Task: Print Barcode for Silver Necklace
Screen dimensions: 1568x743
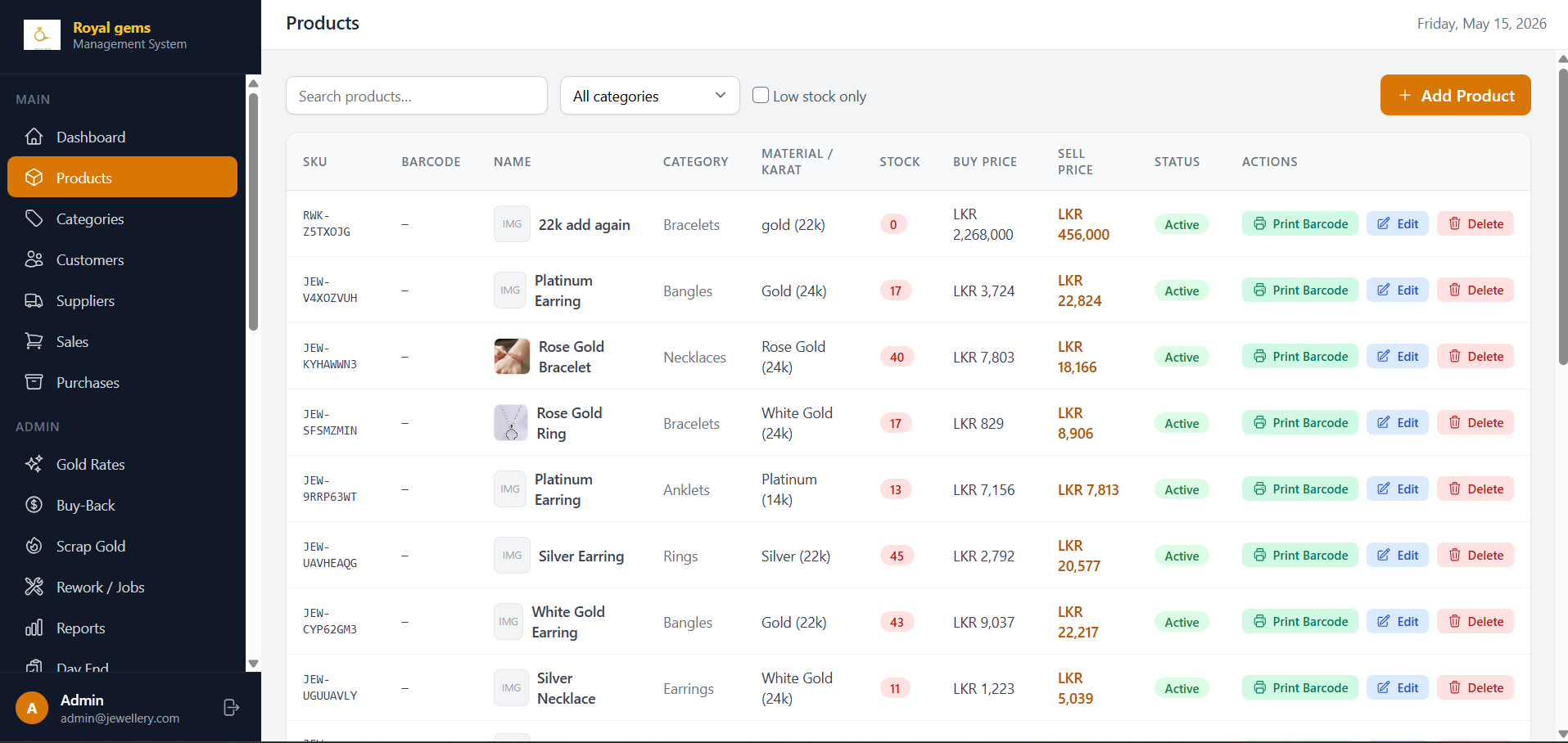Action: (1300, 687)
